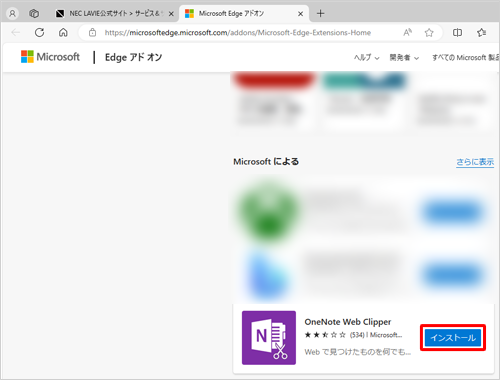This screenshot has height=380, width=500.
Task: Select the Microsoft Edge アドオン tab
Action: (x=244, y=14)
